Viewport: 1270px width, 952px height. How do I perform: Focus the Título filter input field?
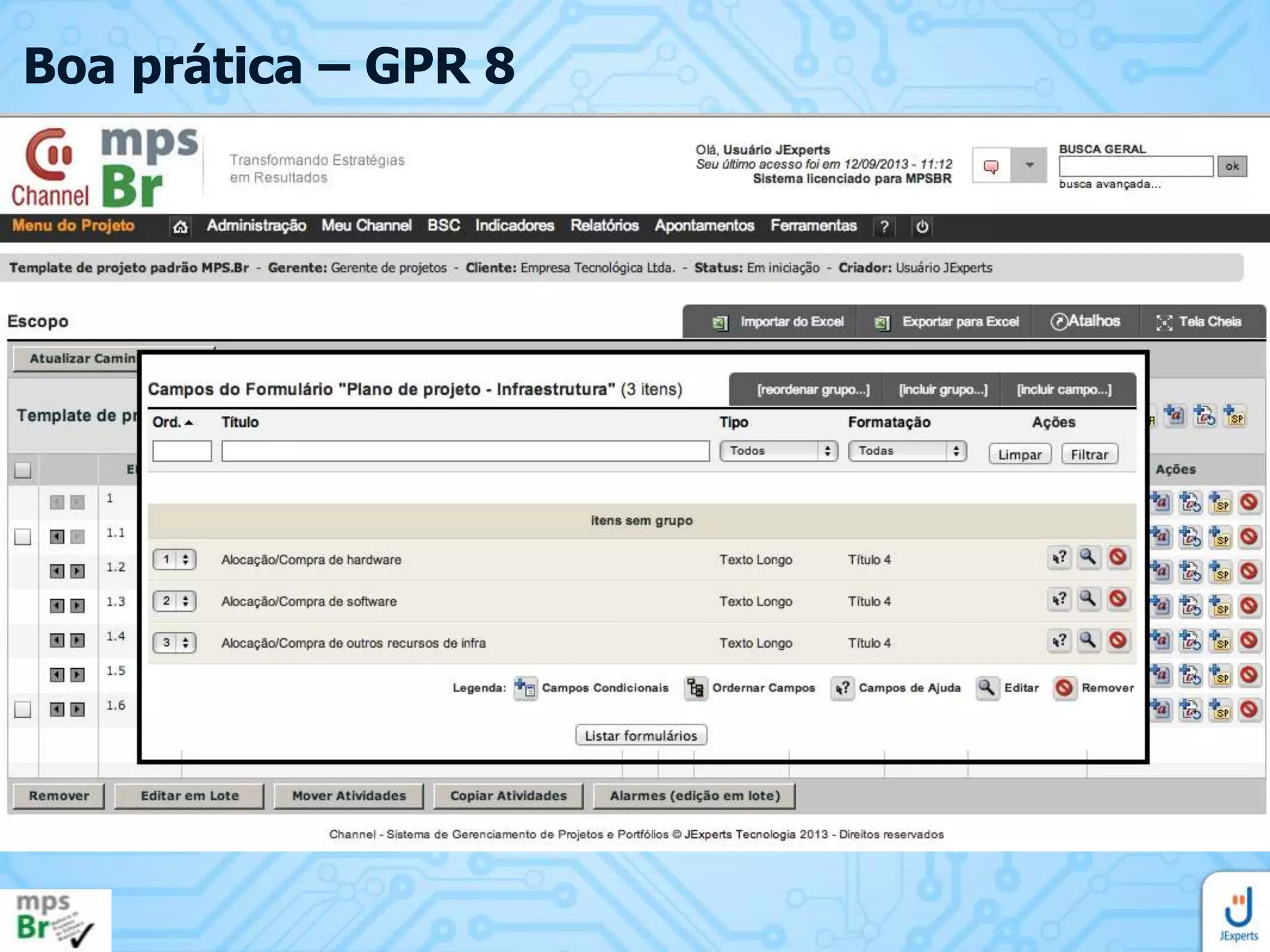pos(465,451)
